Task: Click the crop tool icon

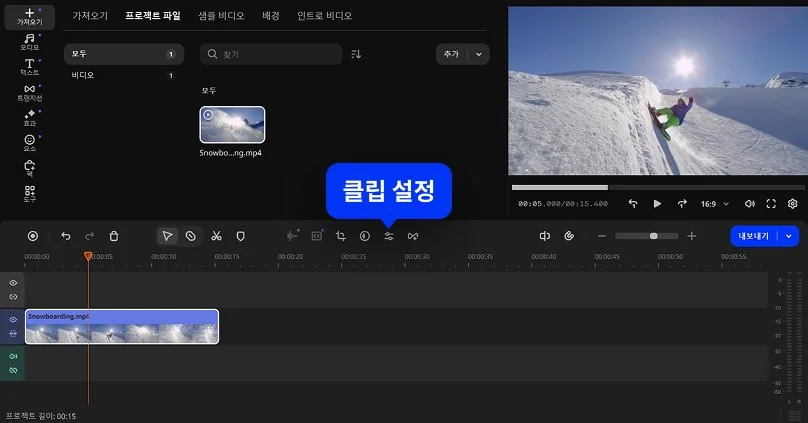Action: click(x=341, y=236)
